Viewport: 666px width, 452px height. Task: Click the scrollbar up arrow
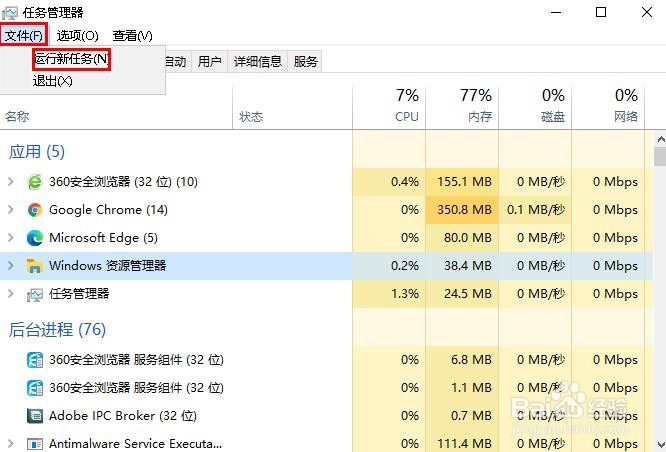(x=660, y=139)
